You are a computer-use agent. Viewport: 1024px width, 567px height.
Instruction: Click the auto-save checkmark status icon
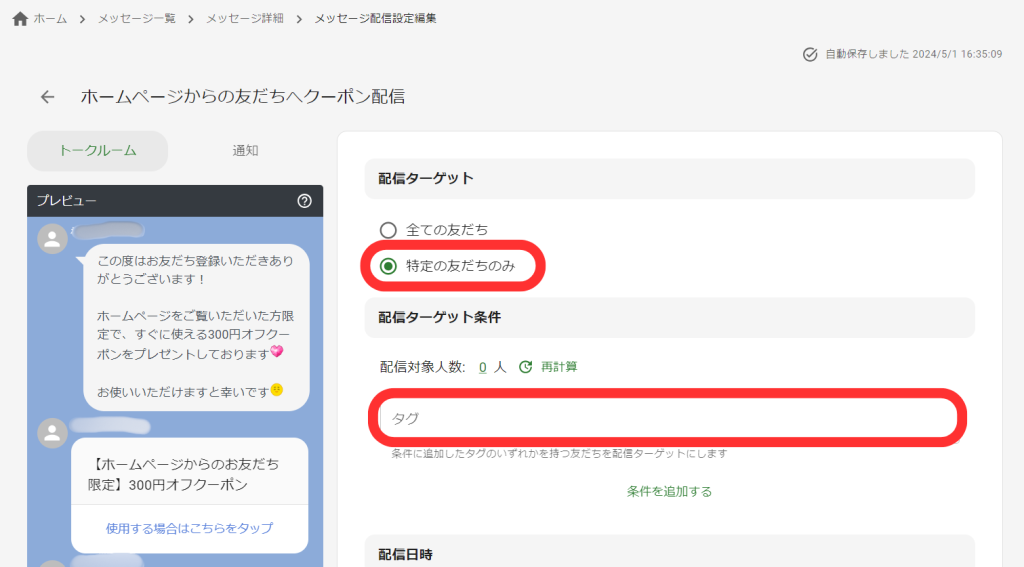click(x=810, y=54)
